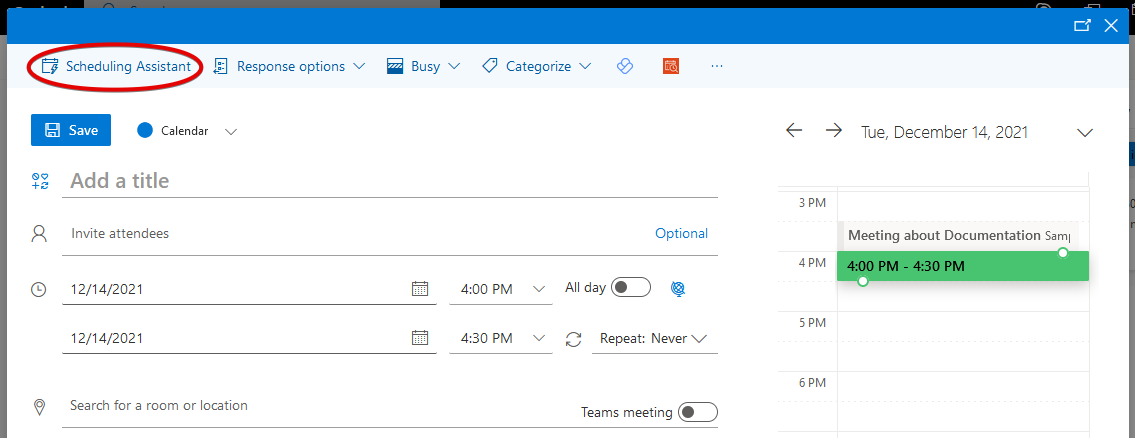Click the Viva Insights toolbar icon
This screenshot has height=438, width=1135.
coord(625,66)
